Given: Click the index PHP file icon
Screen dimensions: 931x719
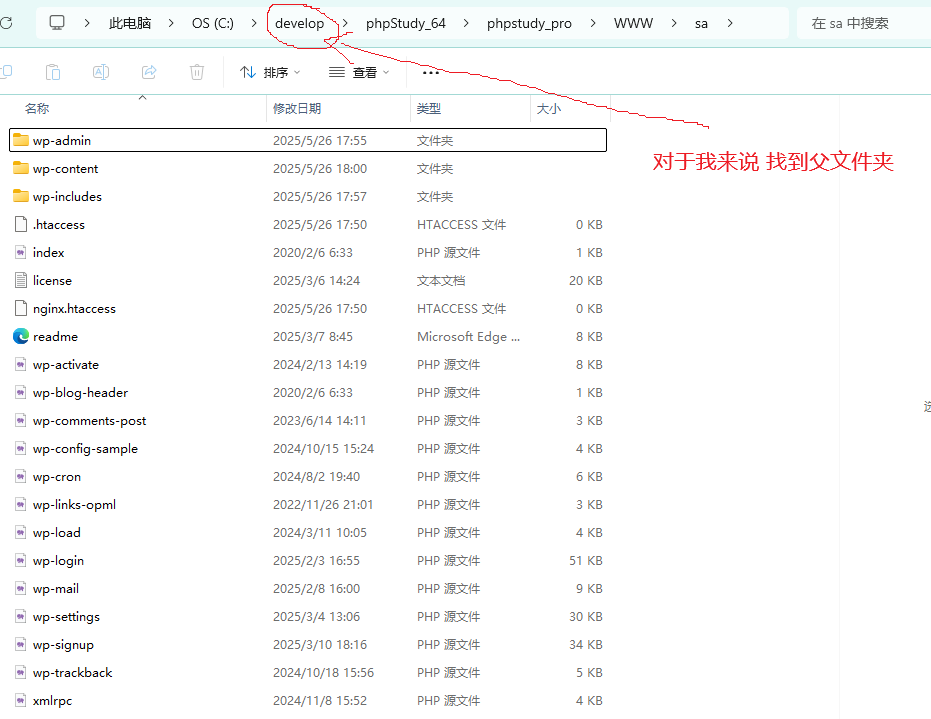Looking at the screenshot, I should (21, 252).
